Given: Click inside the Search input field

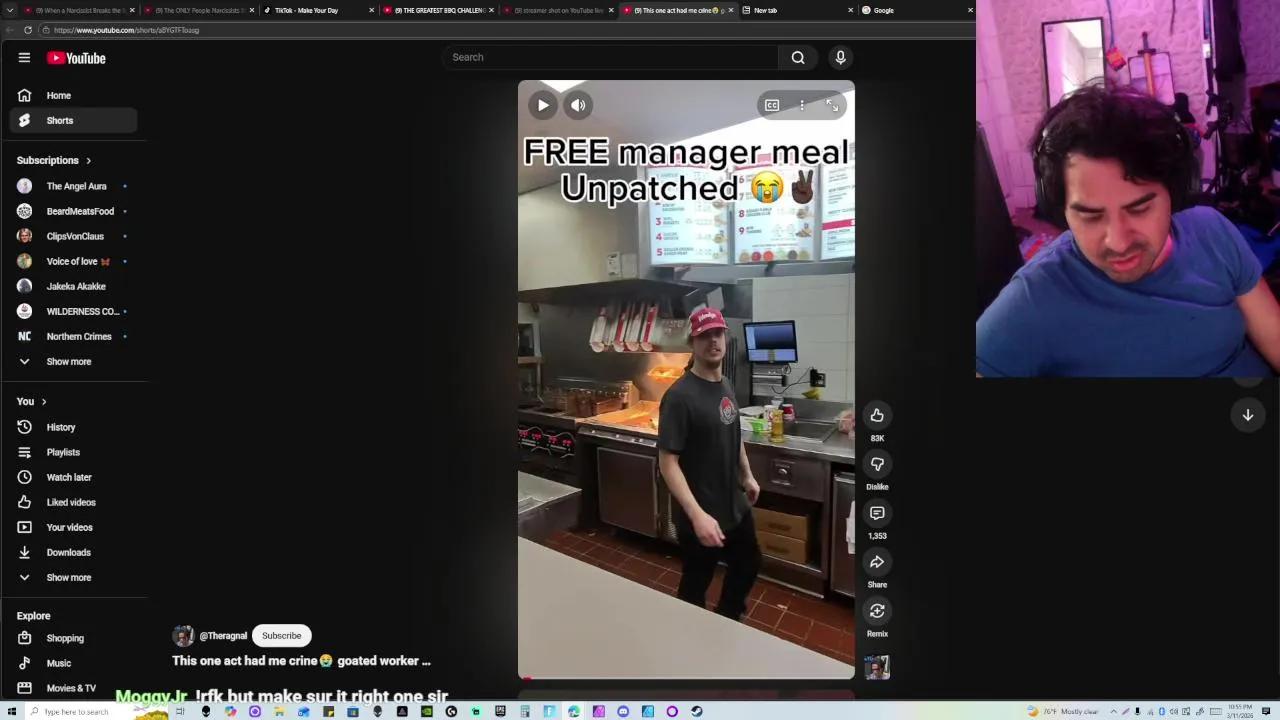Looking at the screenshot, I should 611,57.
